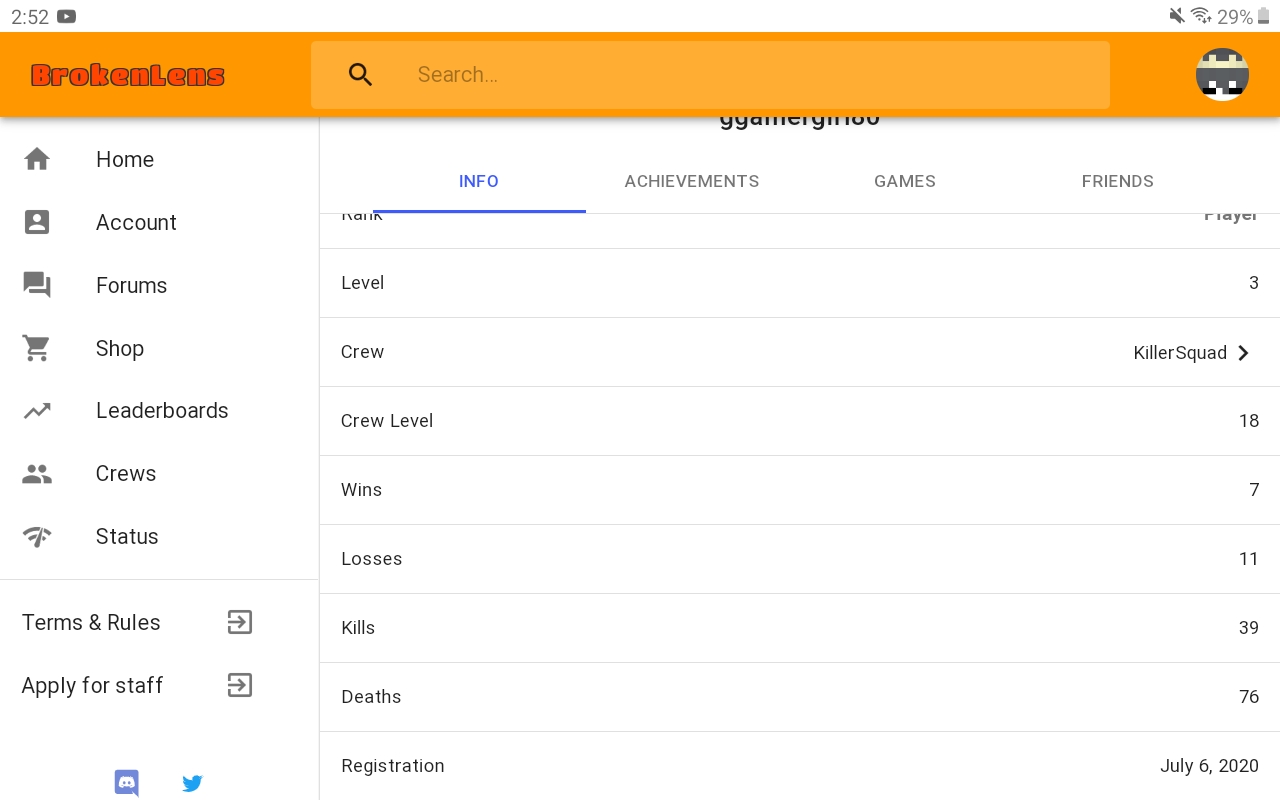The width and height of the screenshot is (1280, 800).
Task: Open Crews page label
Action: 126,473
